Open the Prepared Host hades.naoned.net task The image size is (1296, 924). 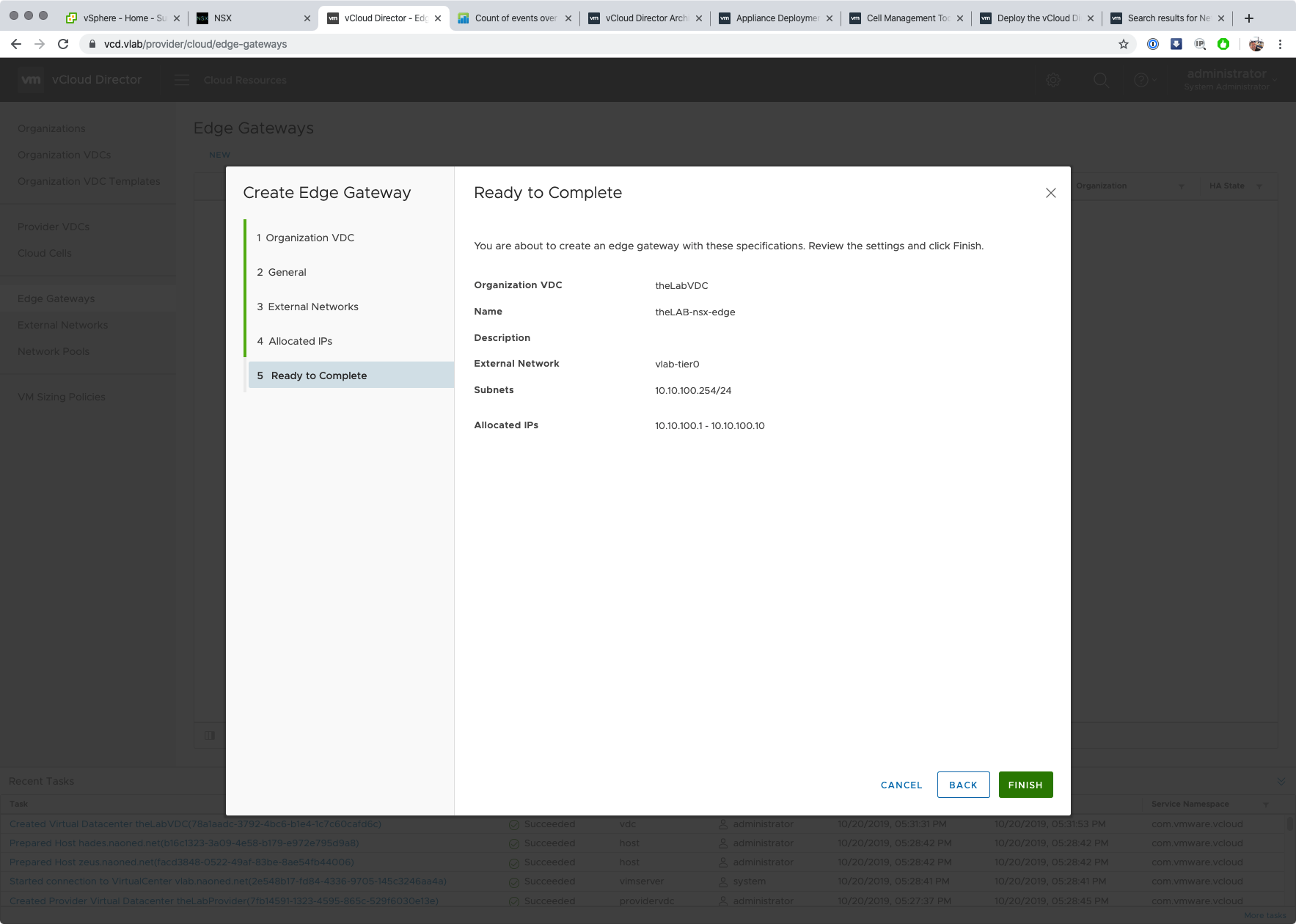184,843
